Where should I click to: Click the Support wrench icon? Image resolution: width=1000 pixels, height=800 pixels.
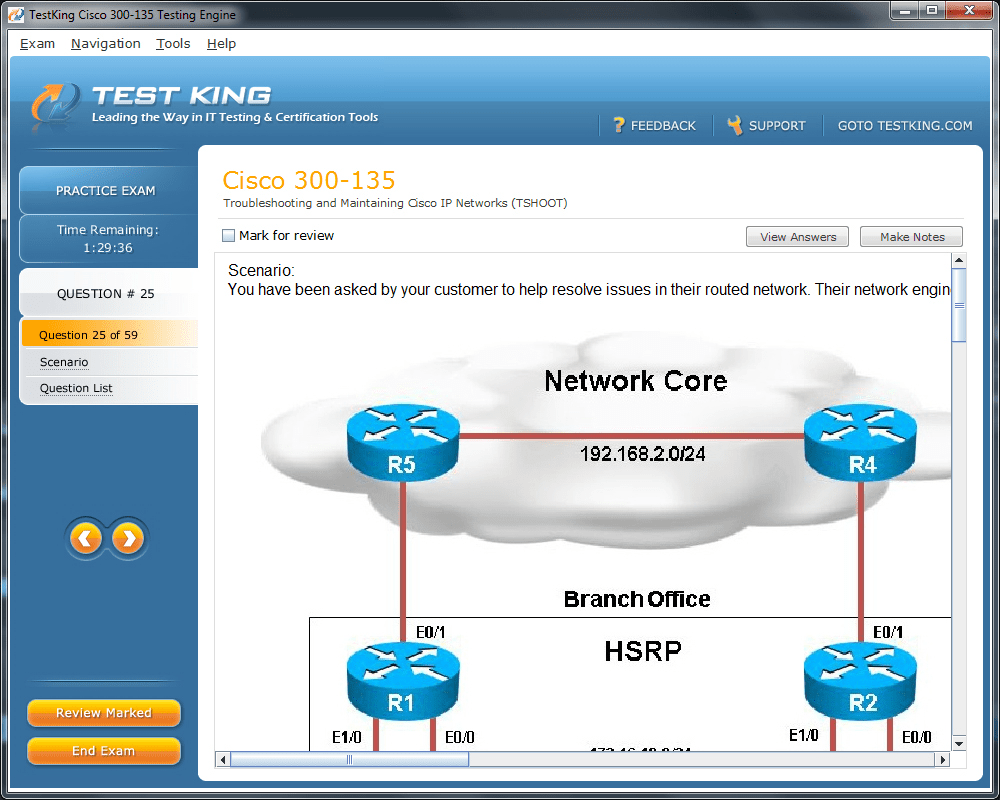tap(735, 125)
